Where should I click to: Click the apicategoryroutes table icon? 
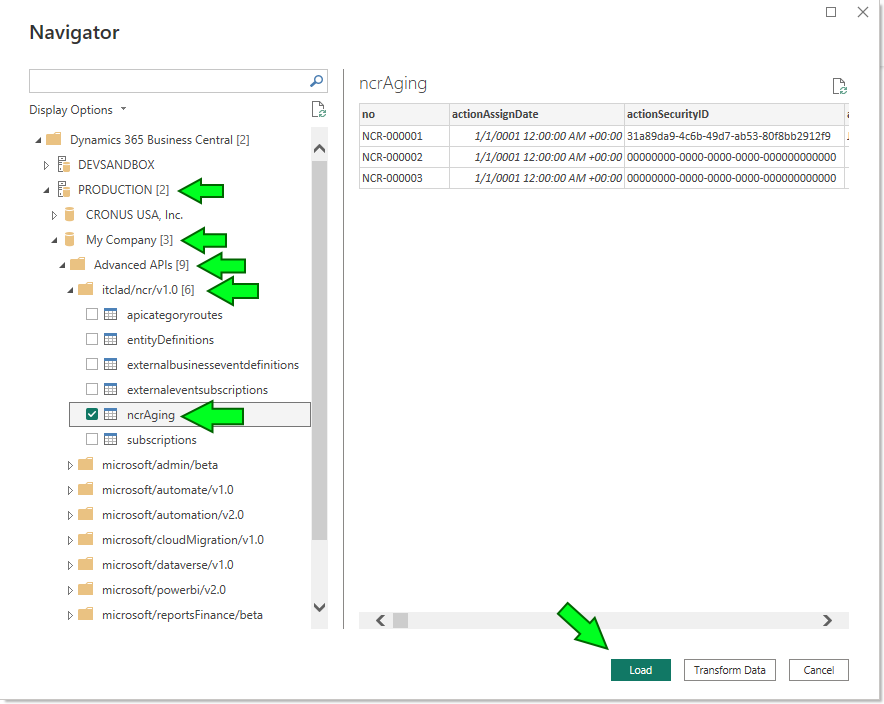pos(110,315)
